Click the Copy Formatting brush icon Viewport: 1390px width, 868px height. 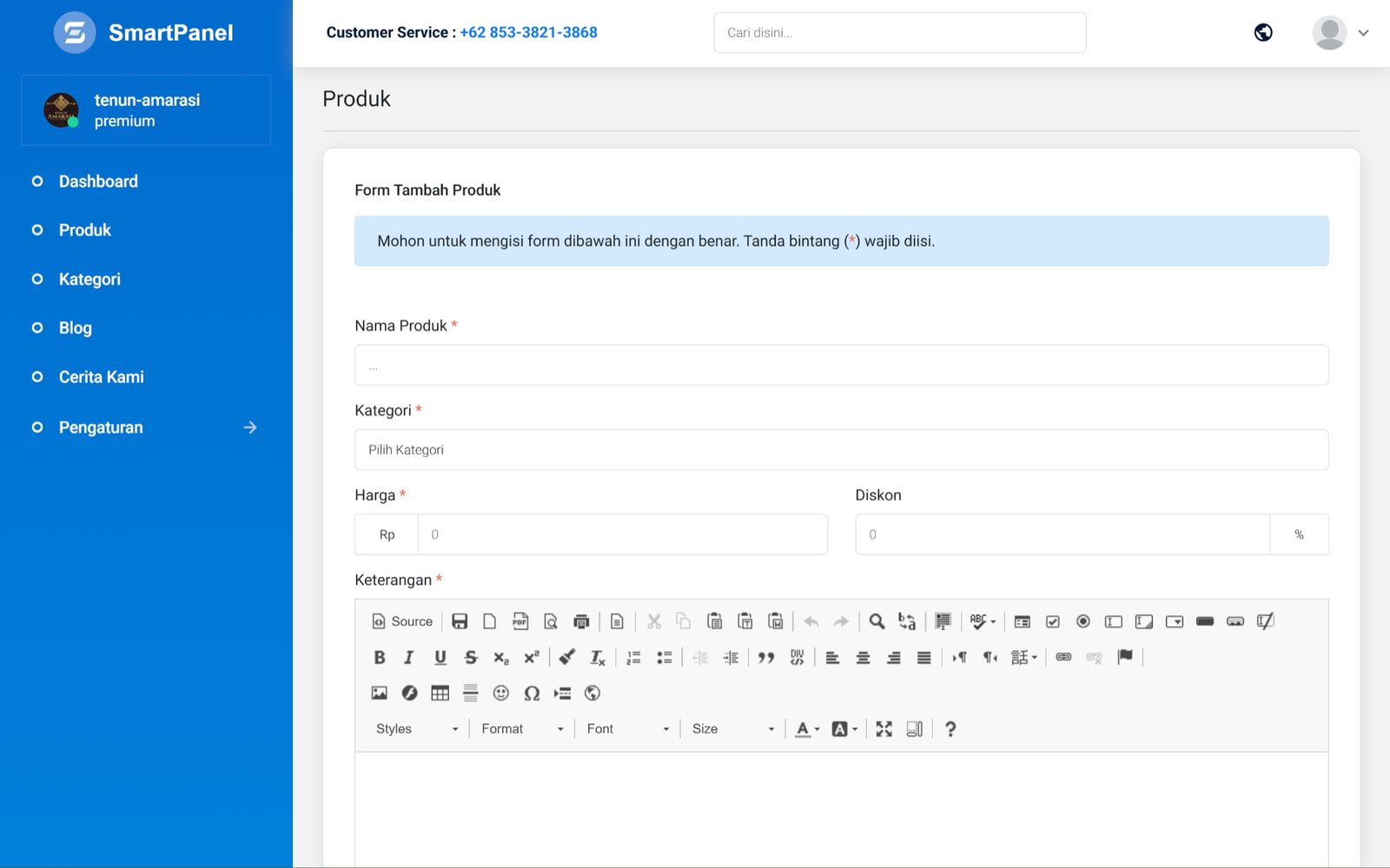click(567, 658)
